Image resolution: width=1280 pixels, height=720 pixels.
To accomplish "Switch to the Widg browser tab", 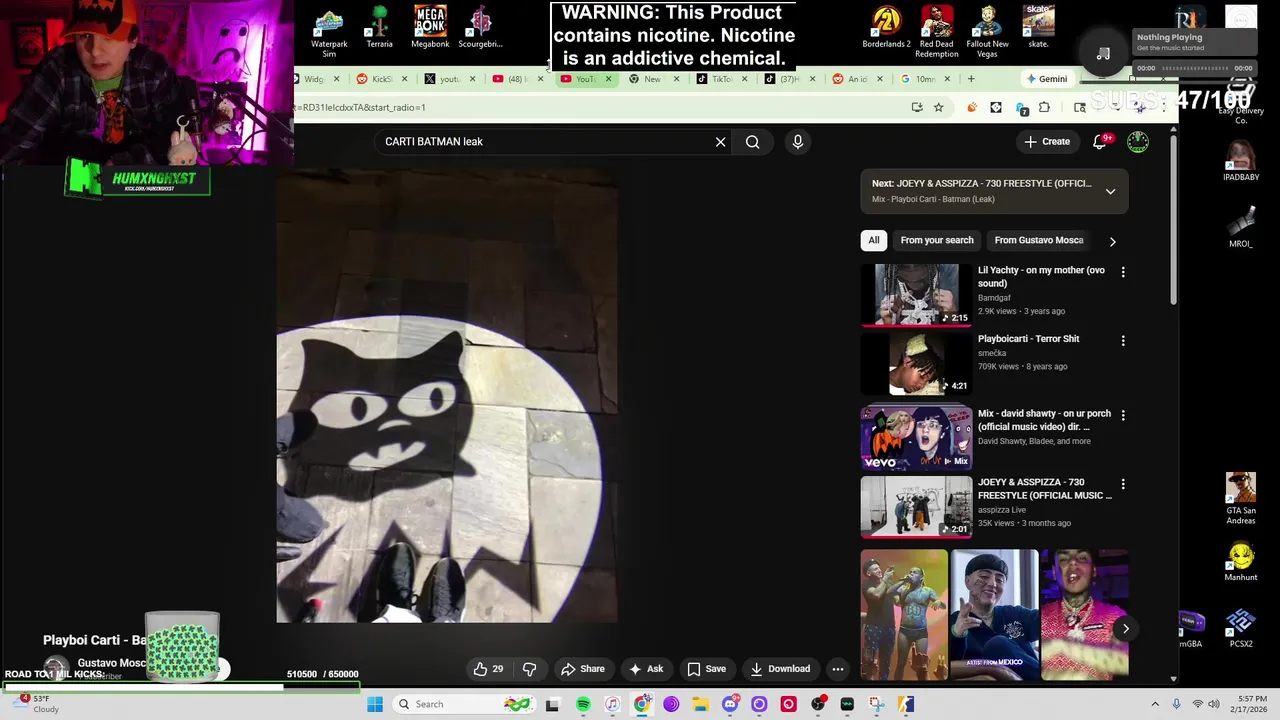I will [x=316, y=79].
